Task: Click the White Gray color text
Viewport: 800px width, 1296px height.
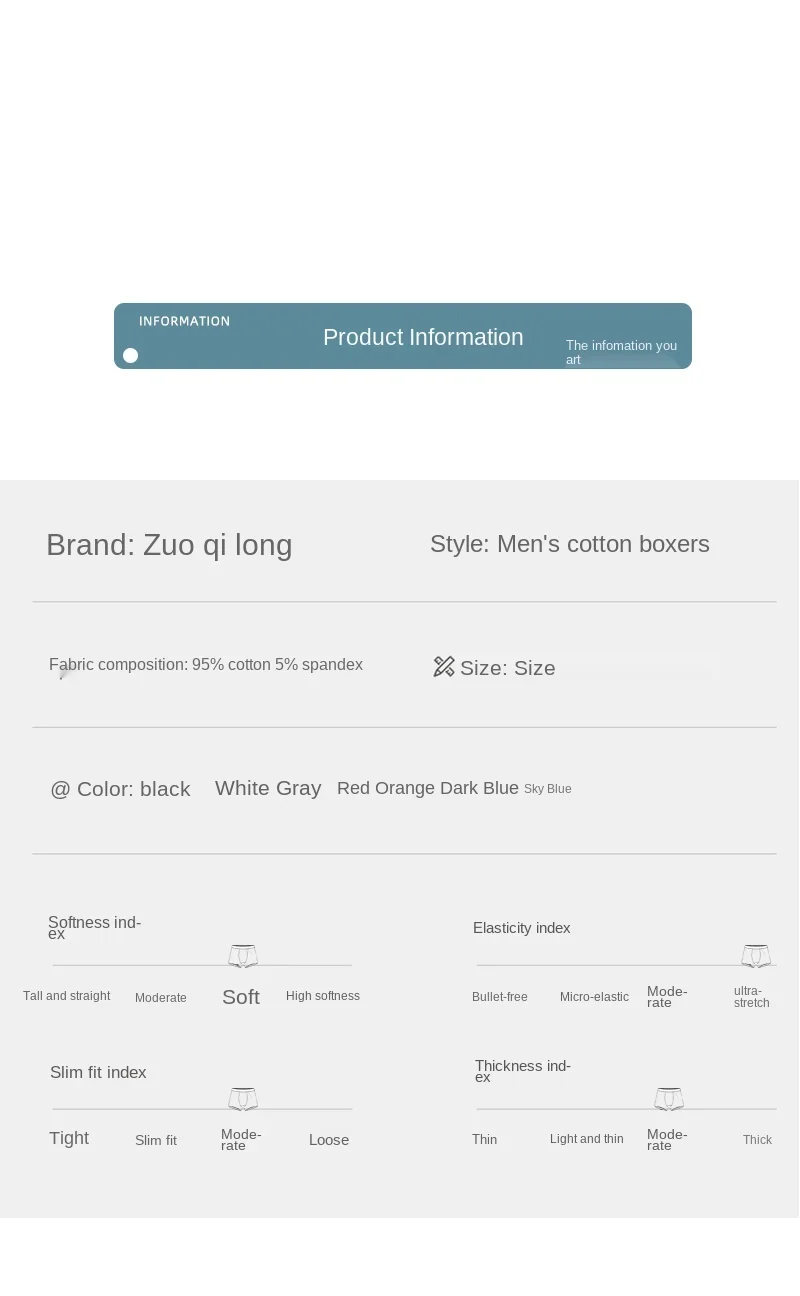Action: coord(268,788)
